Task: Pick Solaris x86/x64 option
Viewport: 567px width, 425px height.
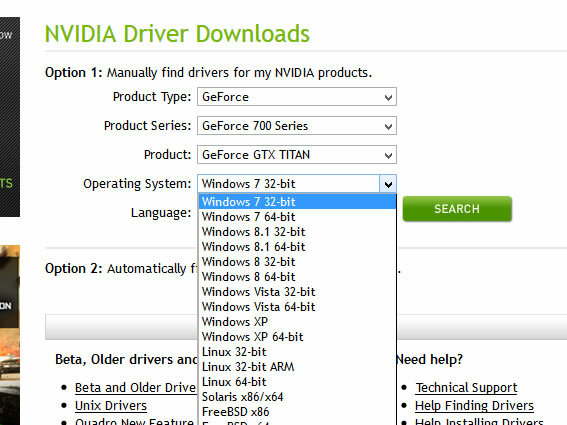Action: tap(297, 397)
